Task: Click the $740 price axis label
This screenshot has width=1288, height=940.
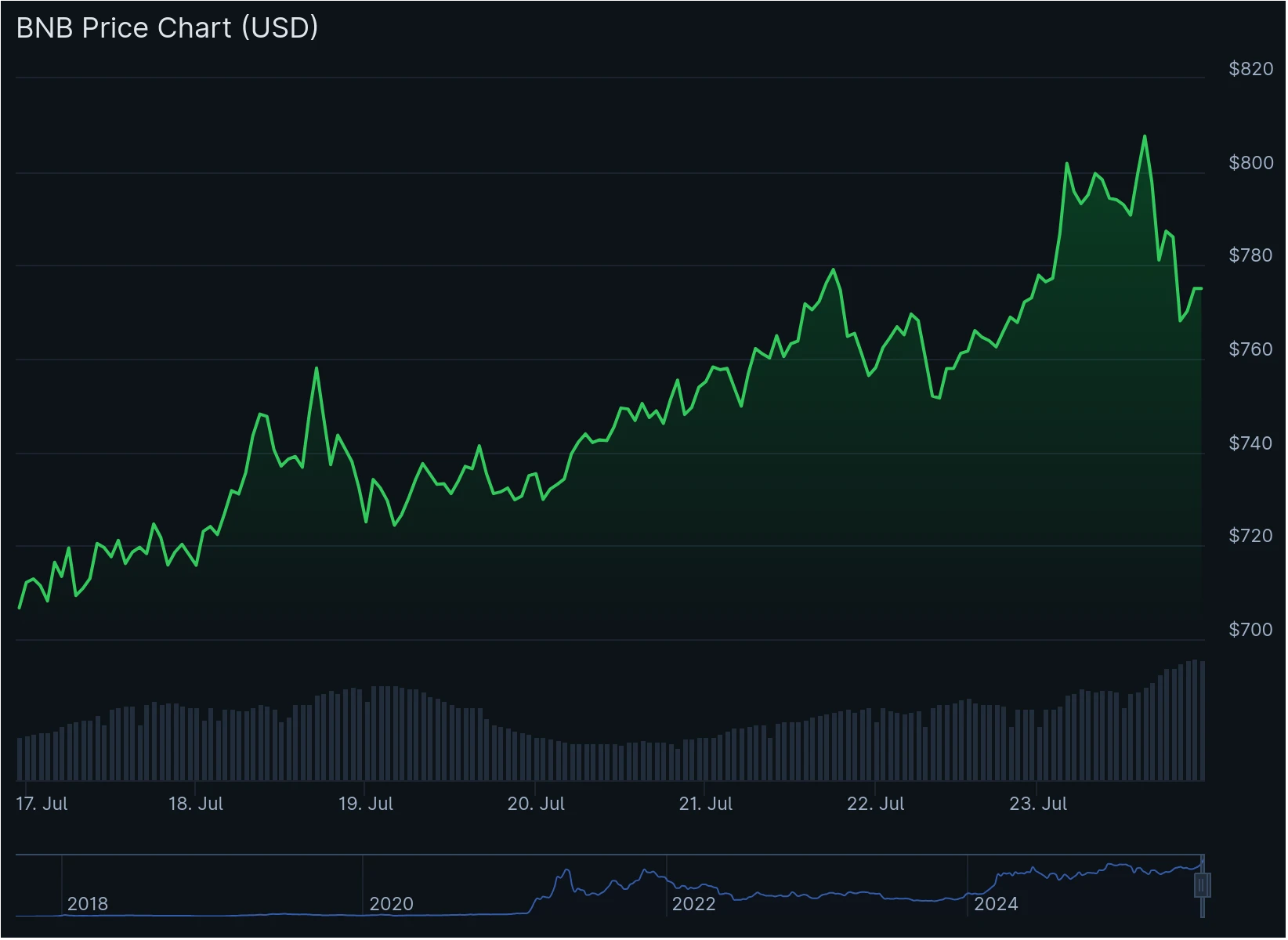Action: (1250, 443)
